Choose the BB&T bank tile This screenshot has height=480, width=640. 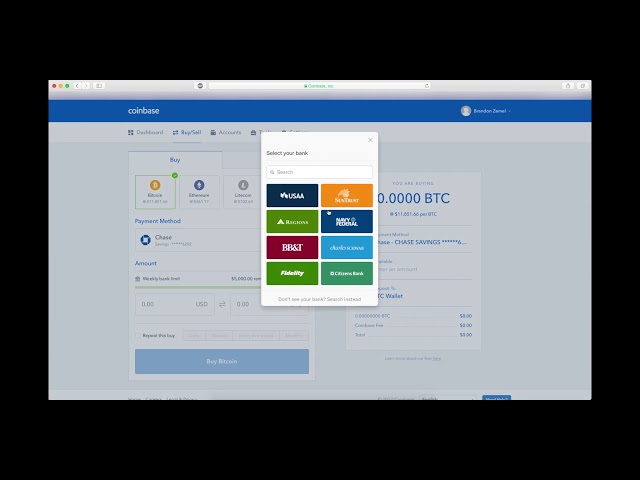click(x=292, y=247)
